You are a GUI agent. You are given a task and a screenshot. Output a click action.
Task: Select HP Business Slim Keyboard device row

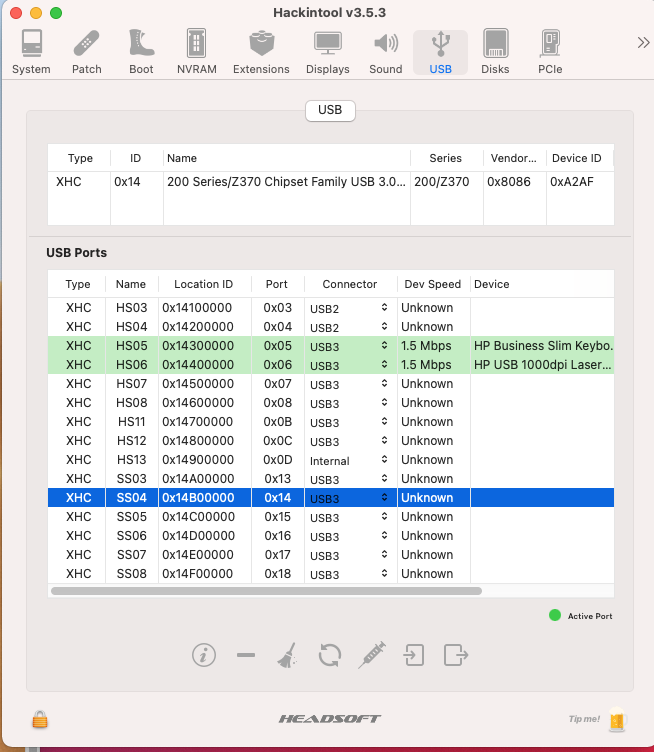(x=330, y=346)
